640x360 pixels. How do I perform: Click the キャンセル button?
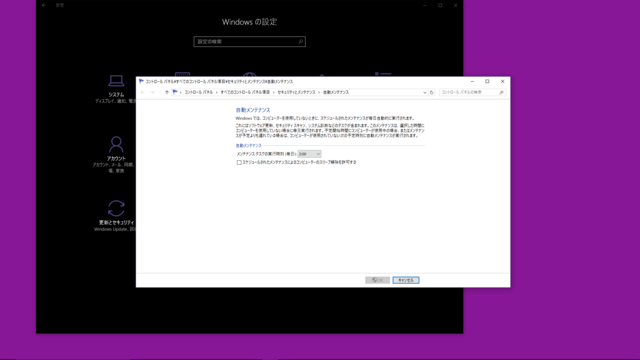coord(406,280)
